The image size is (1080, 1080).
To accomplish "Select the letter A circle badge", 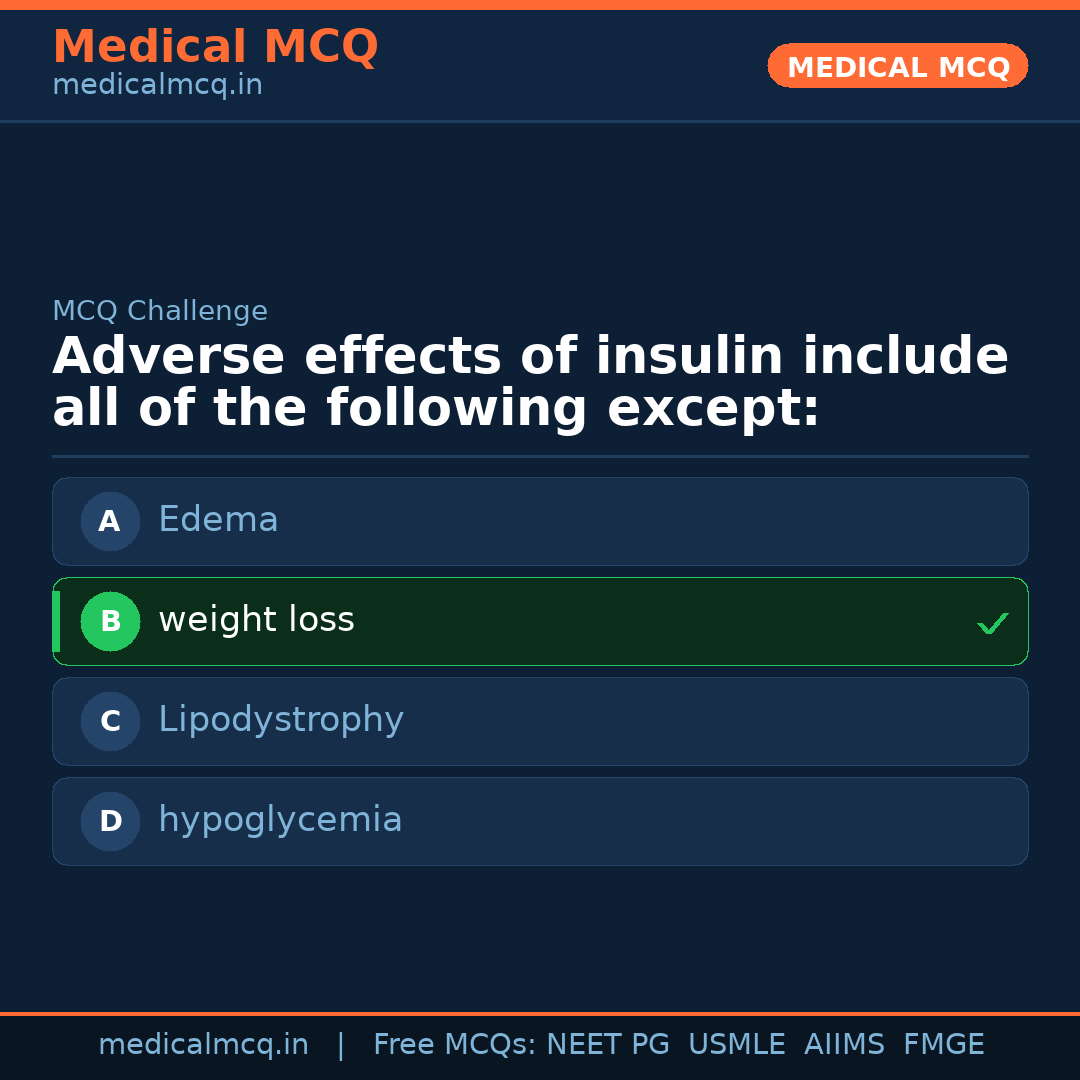I will 110,521.
